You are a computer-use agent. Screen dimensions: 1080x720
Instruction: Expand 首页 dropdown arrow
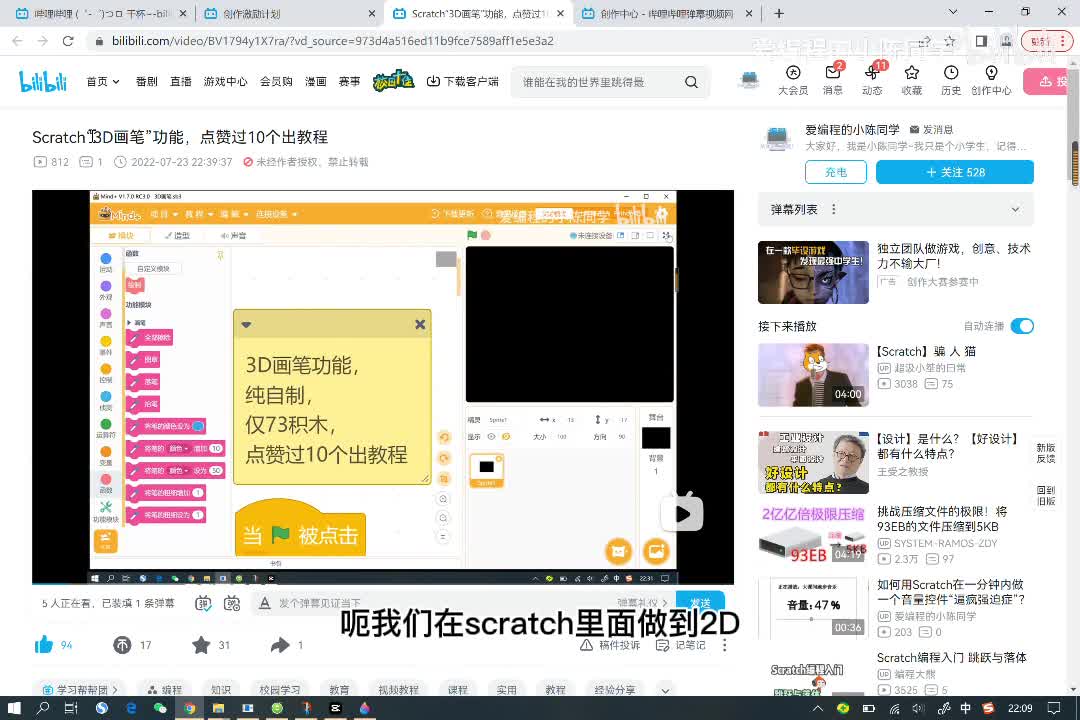pyautogui.click(x=116, y=82)
